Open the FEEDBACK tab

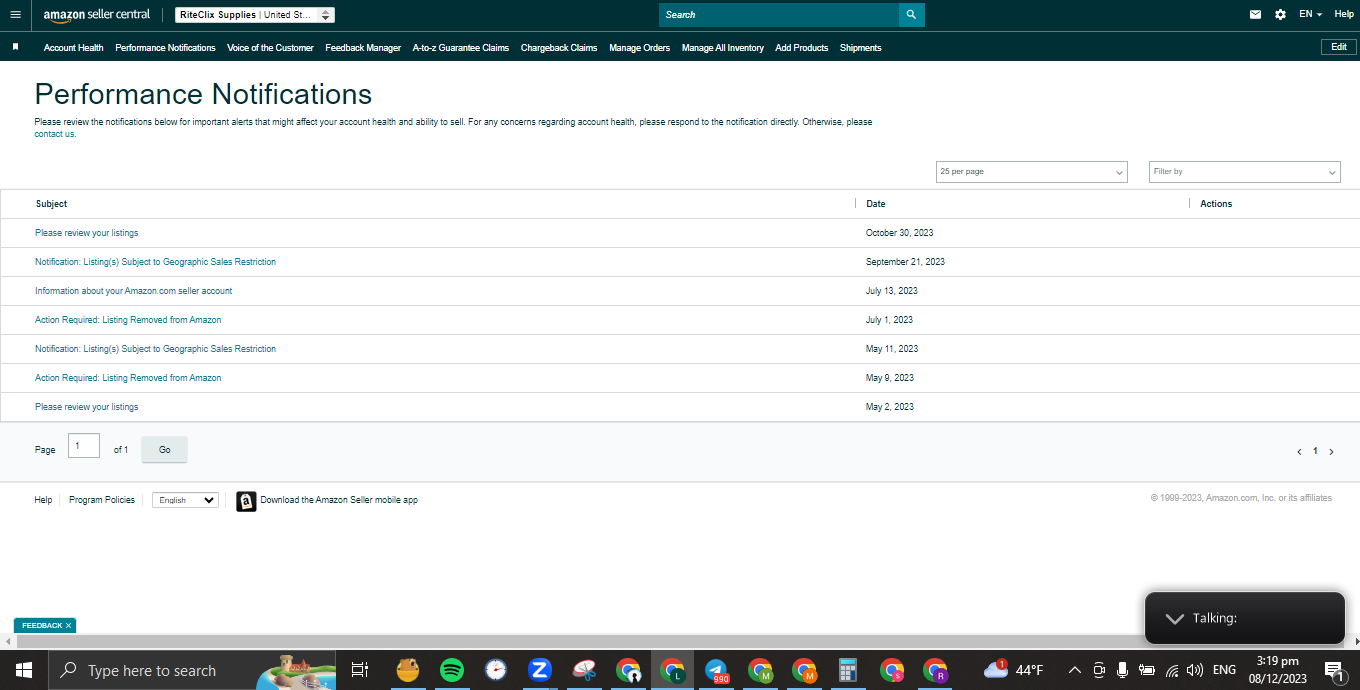point(42,625)
